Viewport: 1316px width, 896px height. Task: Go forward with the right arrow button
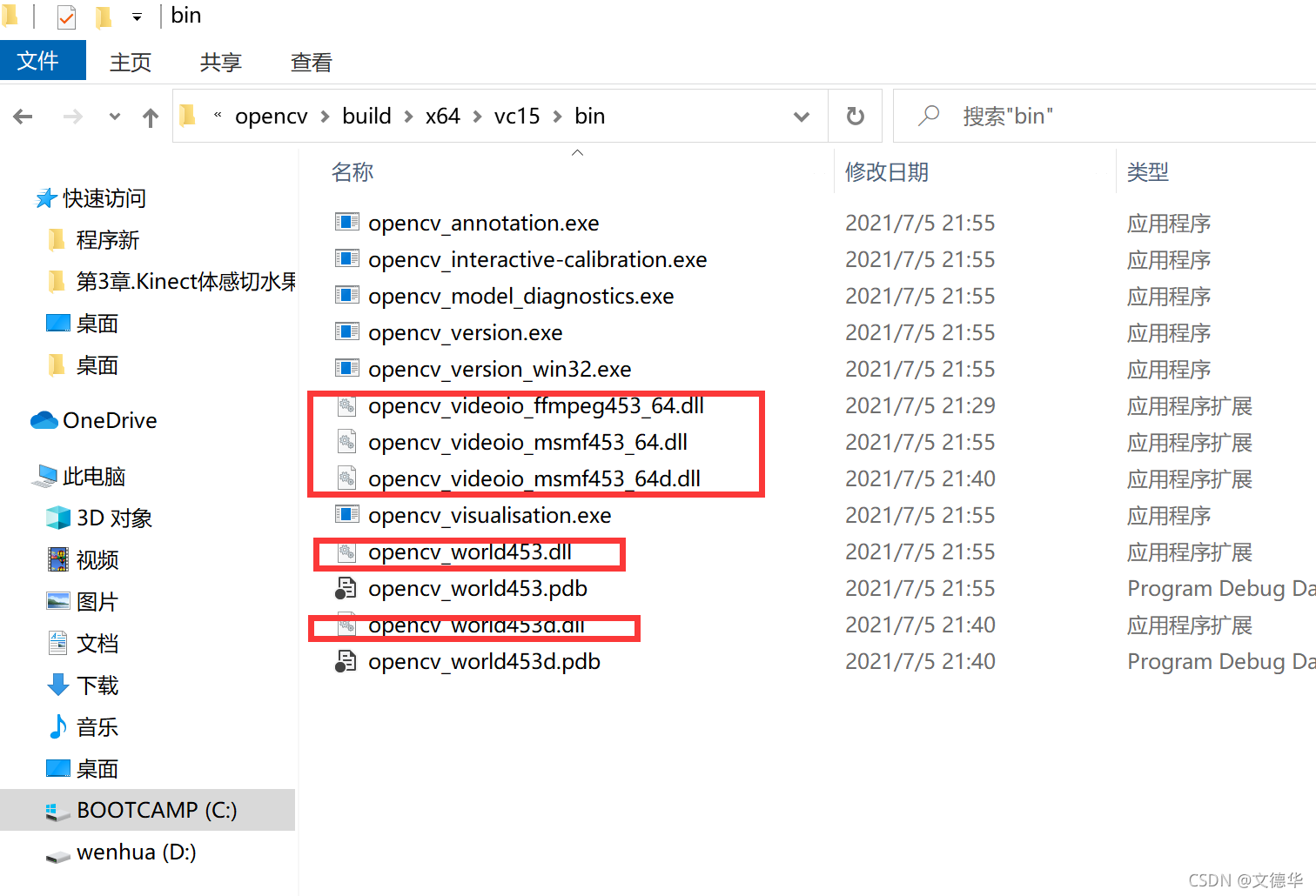click(x=73, y=116)
